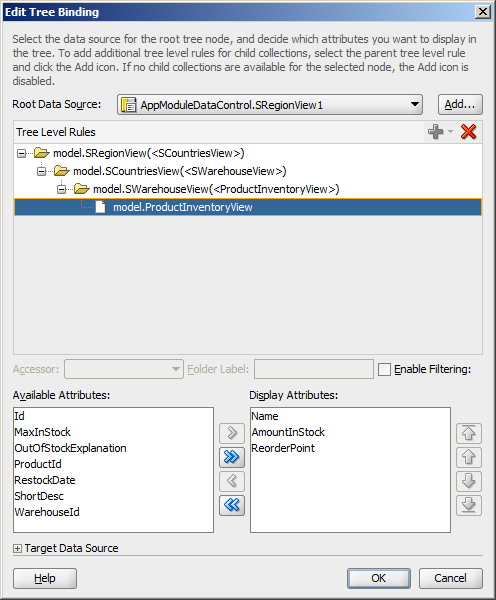Move attribute to top of list

469,433
